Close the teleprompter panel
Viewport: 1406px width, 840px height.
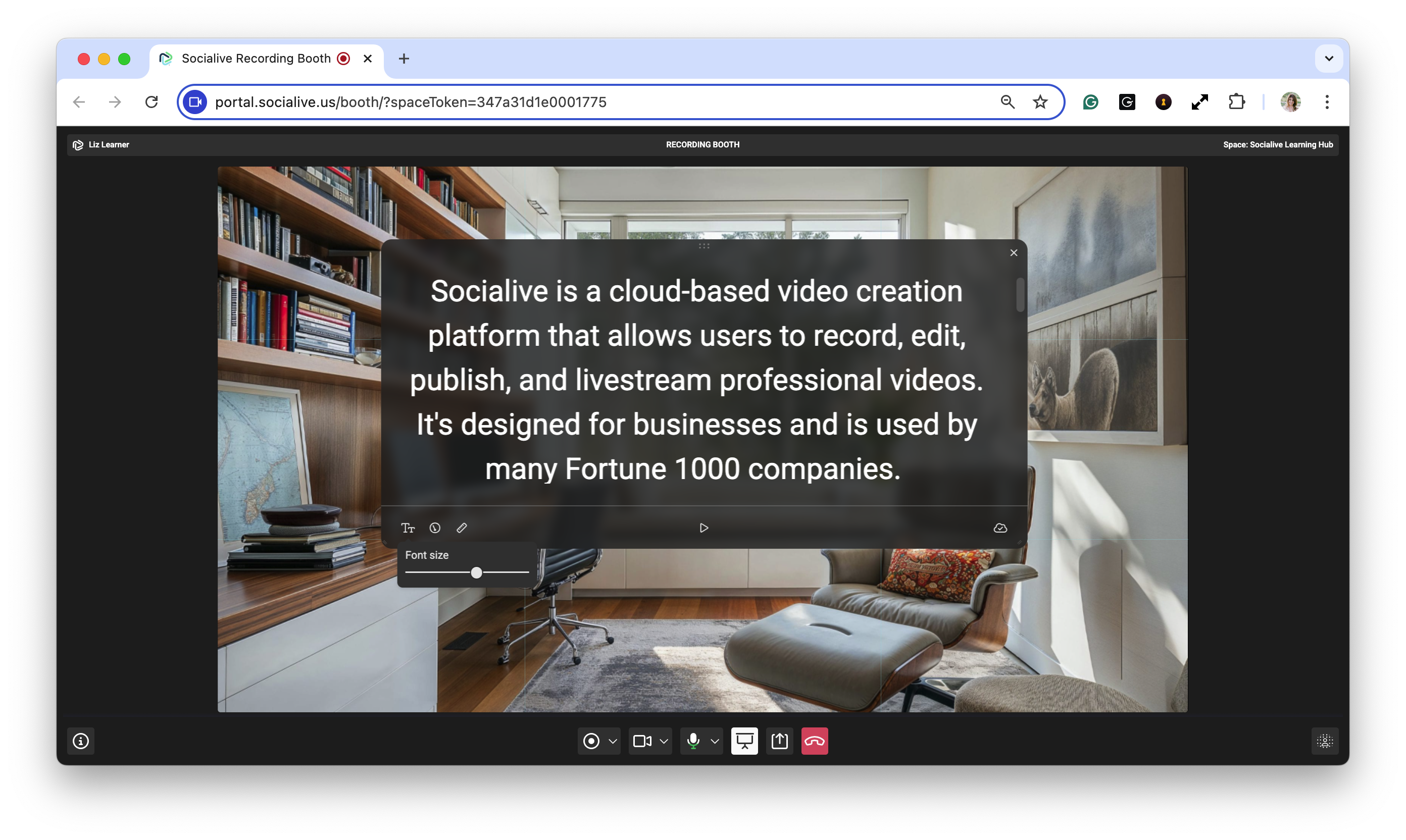tap(1014, 253)
